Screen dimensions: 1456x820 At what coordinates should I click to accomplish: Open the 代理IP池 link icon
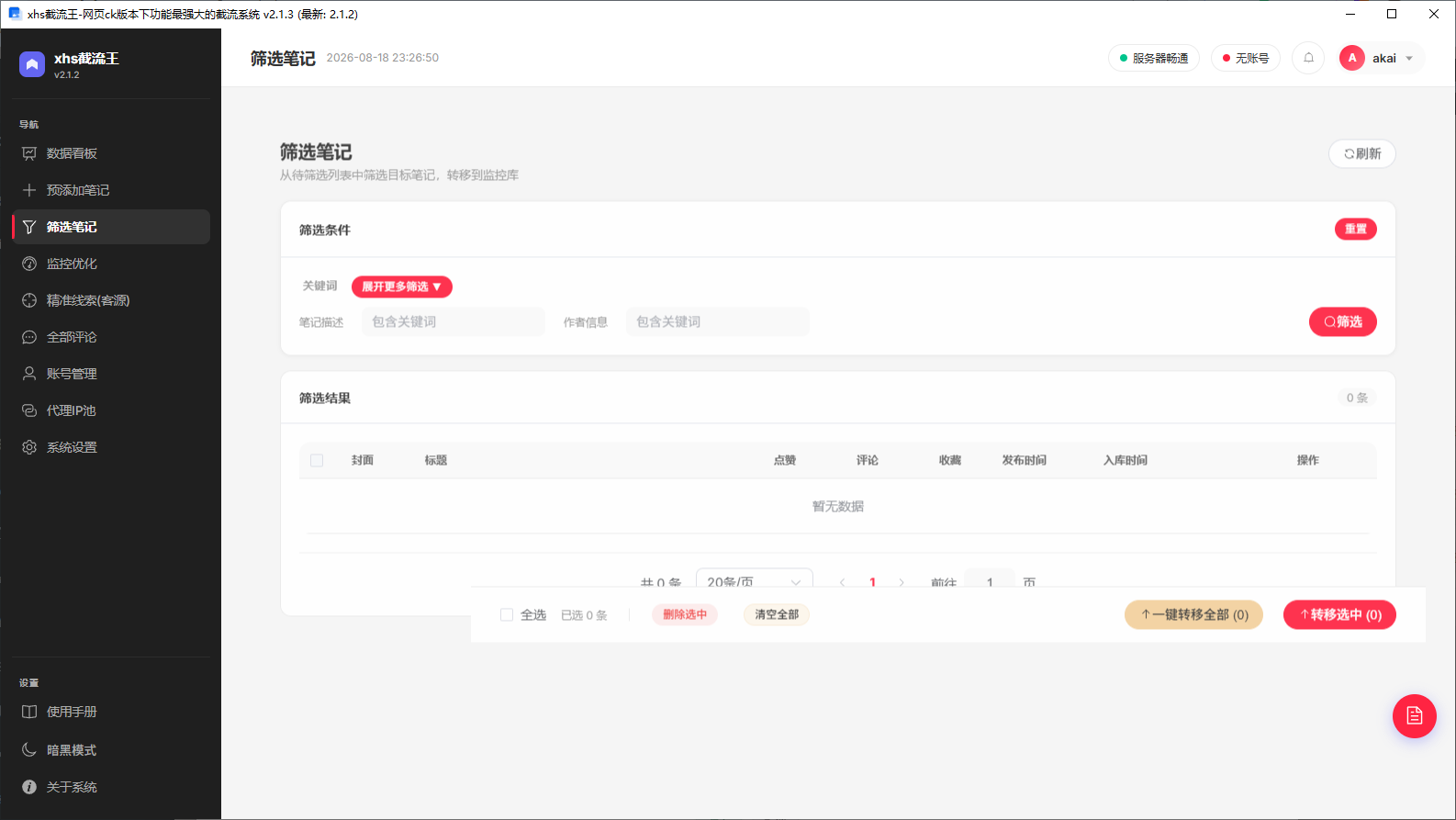pos(29,410)
